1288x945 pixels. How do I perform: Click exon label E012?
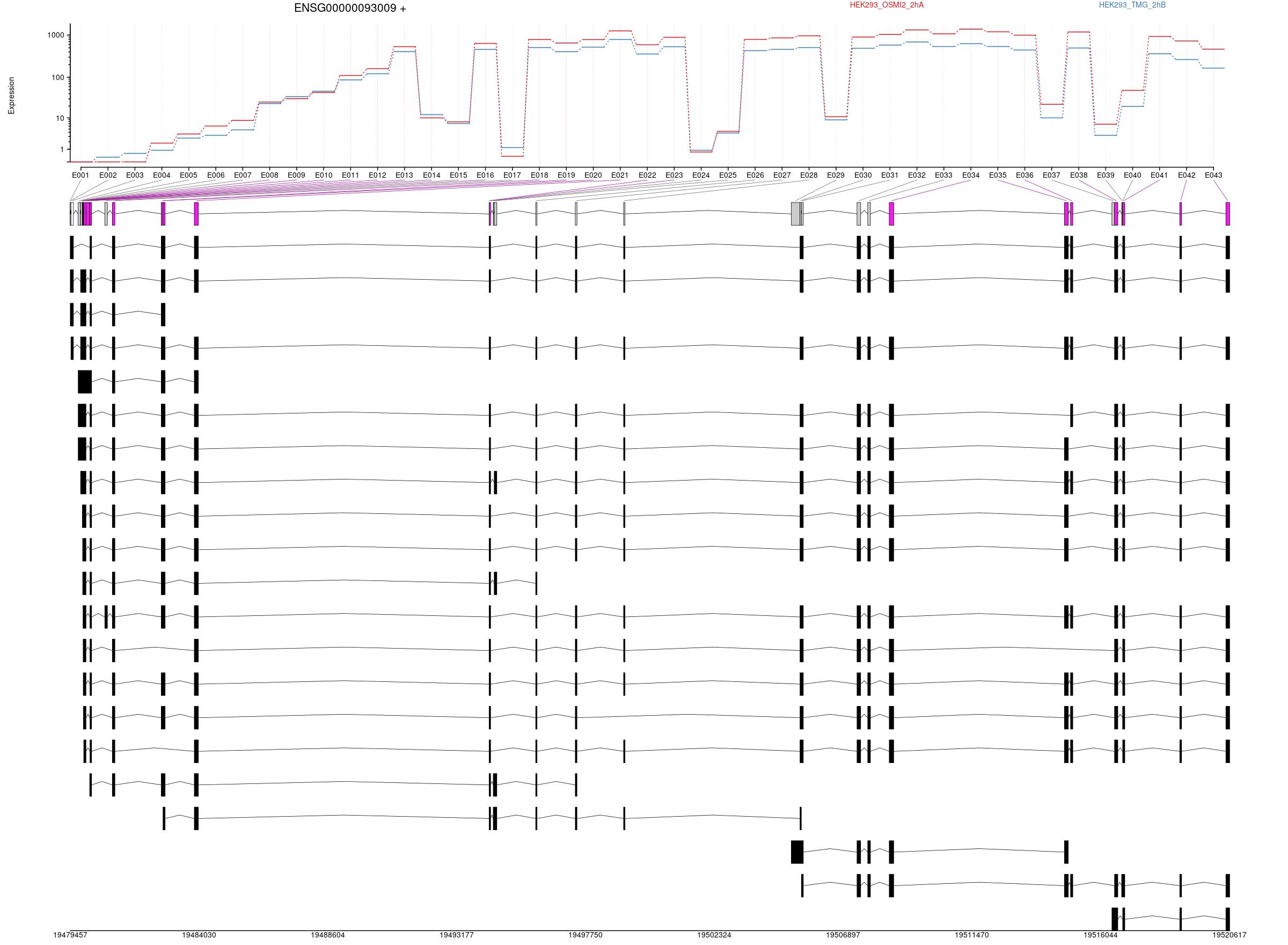point(377,175)
